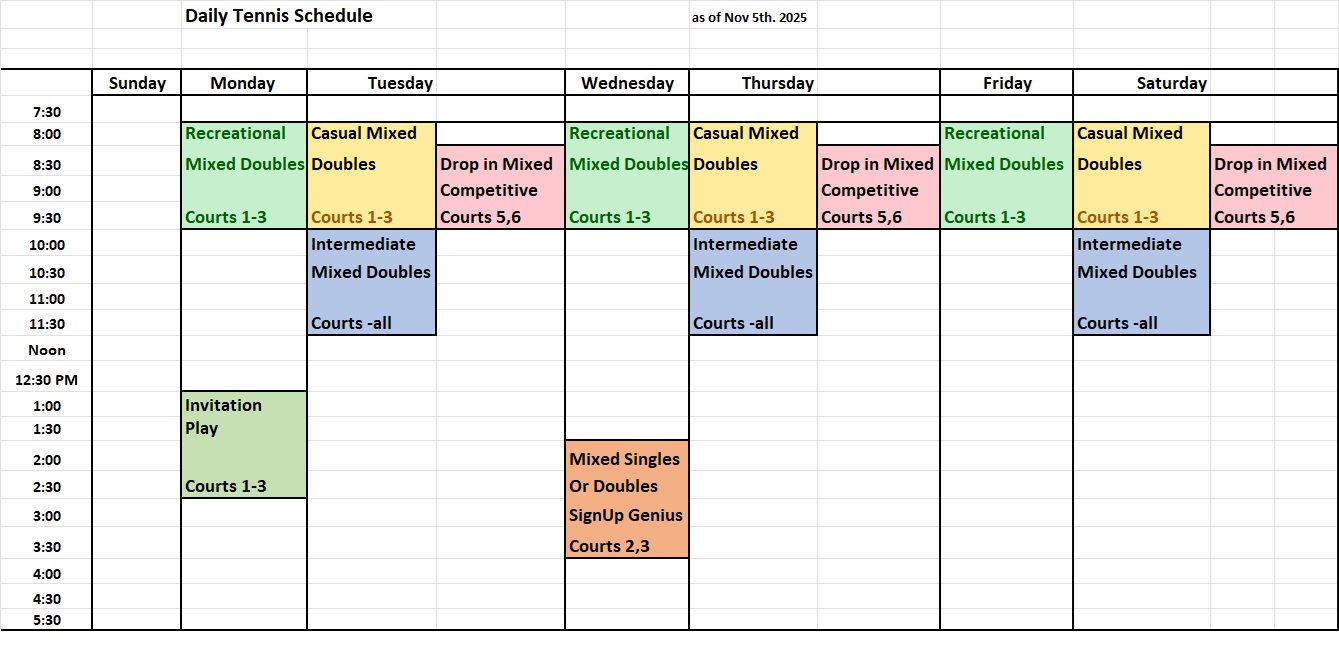Click Monday's Recreational Mixed Doubles block
Screen dimensions: 1339x648
[x=244, y=175]
